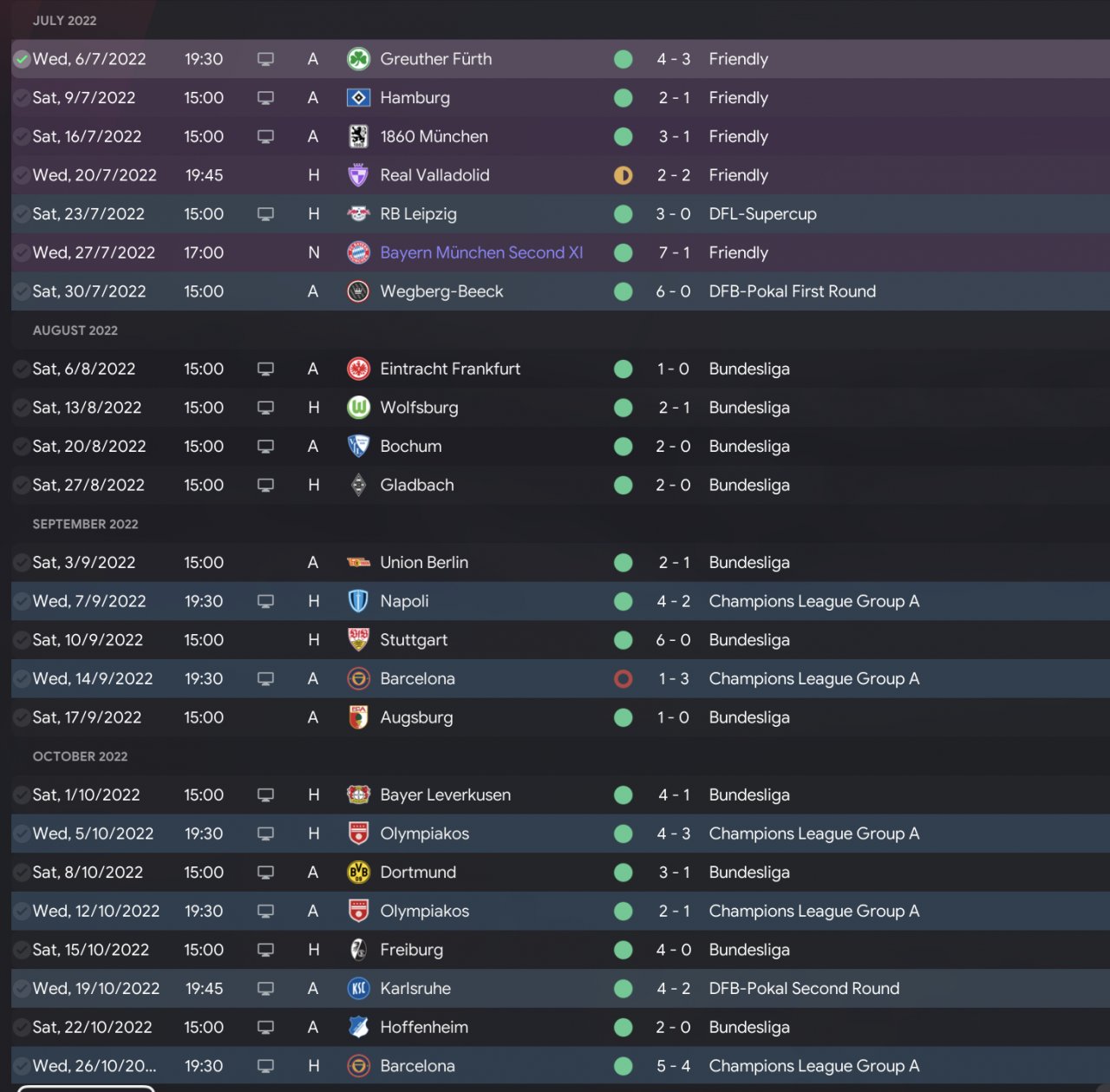Click the AUGUST 2022 section header
This screenshot has height=1092, width=1110.
75,330
